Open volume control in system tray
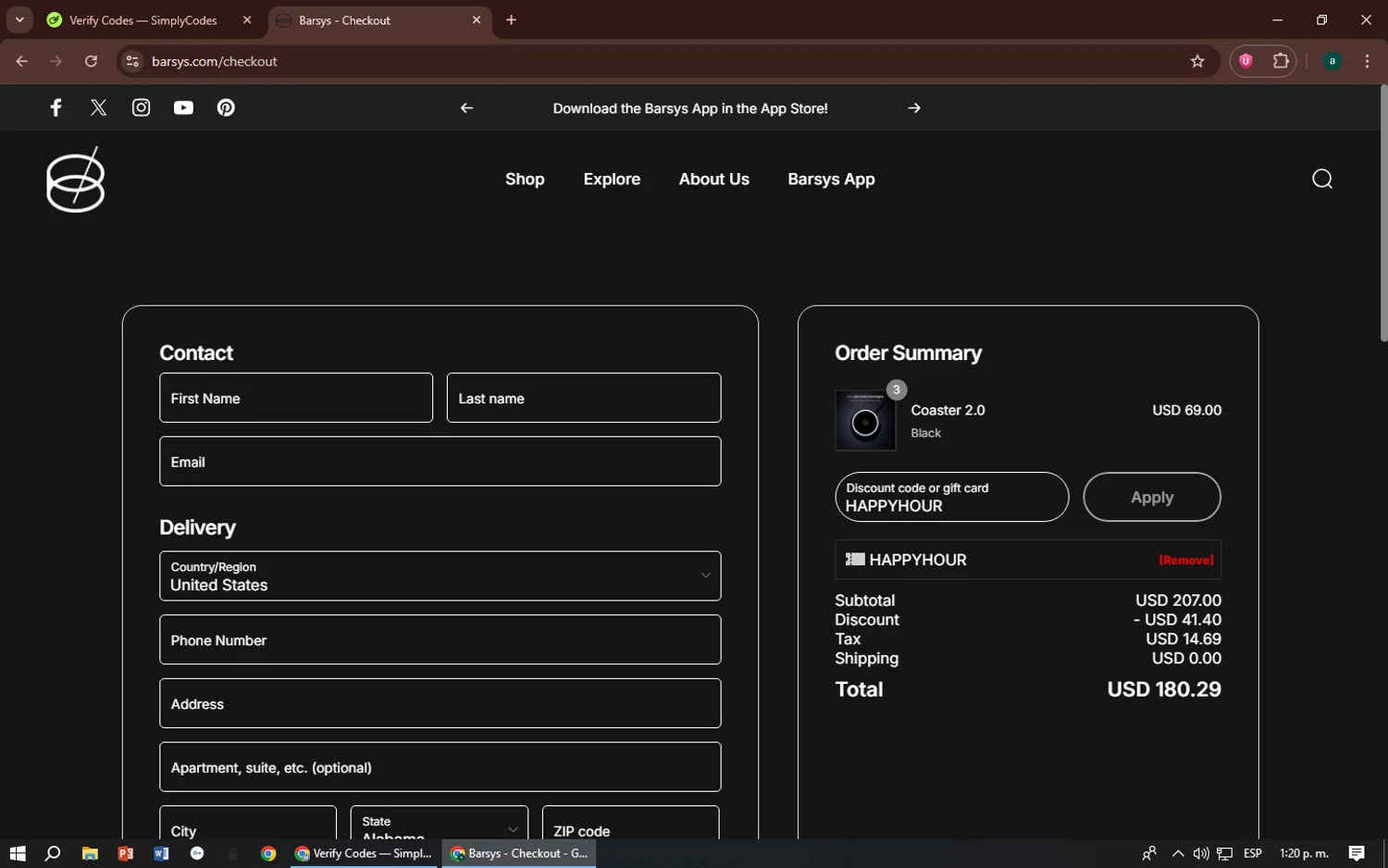The image size is (1388, 868). point(1200,853)
